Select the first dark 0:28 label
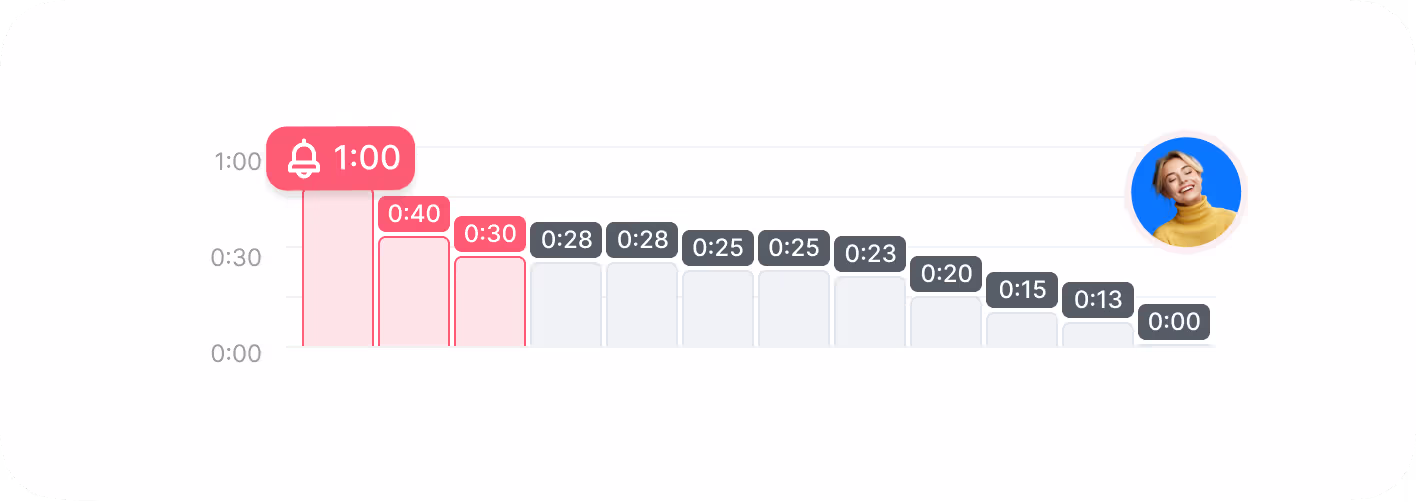Screen dimensions: 1416x502 pyautogui.click(x=566, y=240)
